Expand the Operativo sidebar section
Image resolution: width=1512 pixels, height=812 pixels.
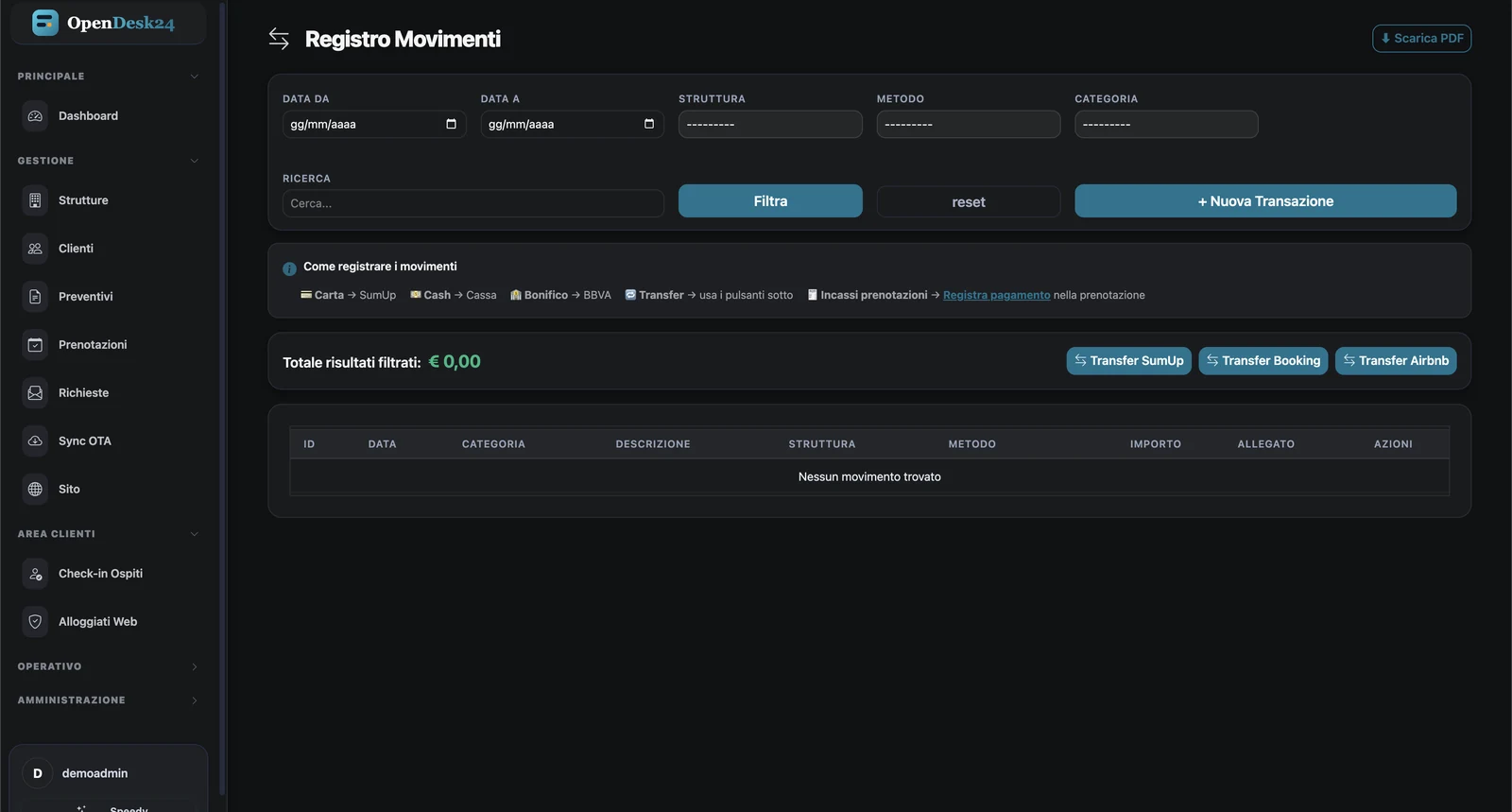pyautogui.click(x=109, y=666)
